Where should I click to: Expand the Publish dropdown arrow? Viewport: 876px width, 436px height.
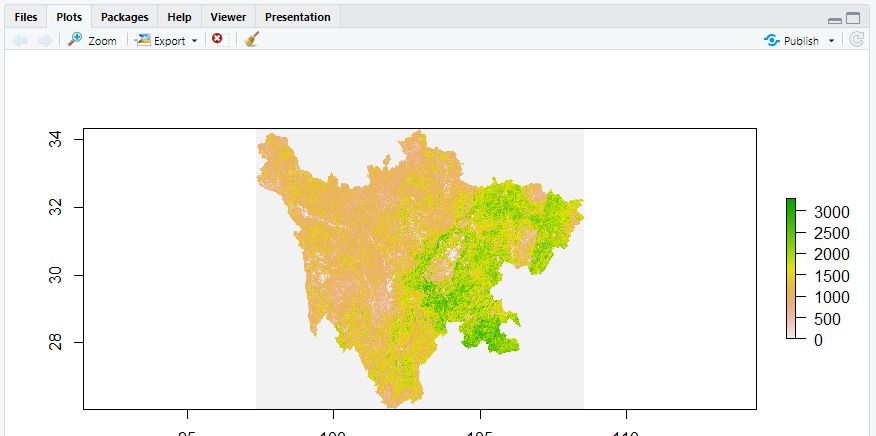point(831,41)
